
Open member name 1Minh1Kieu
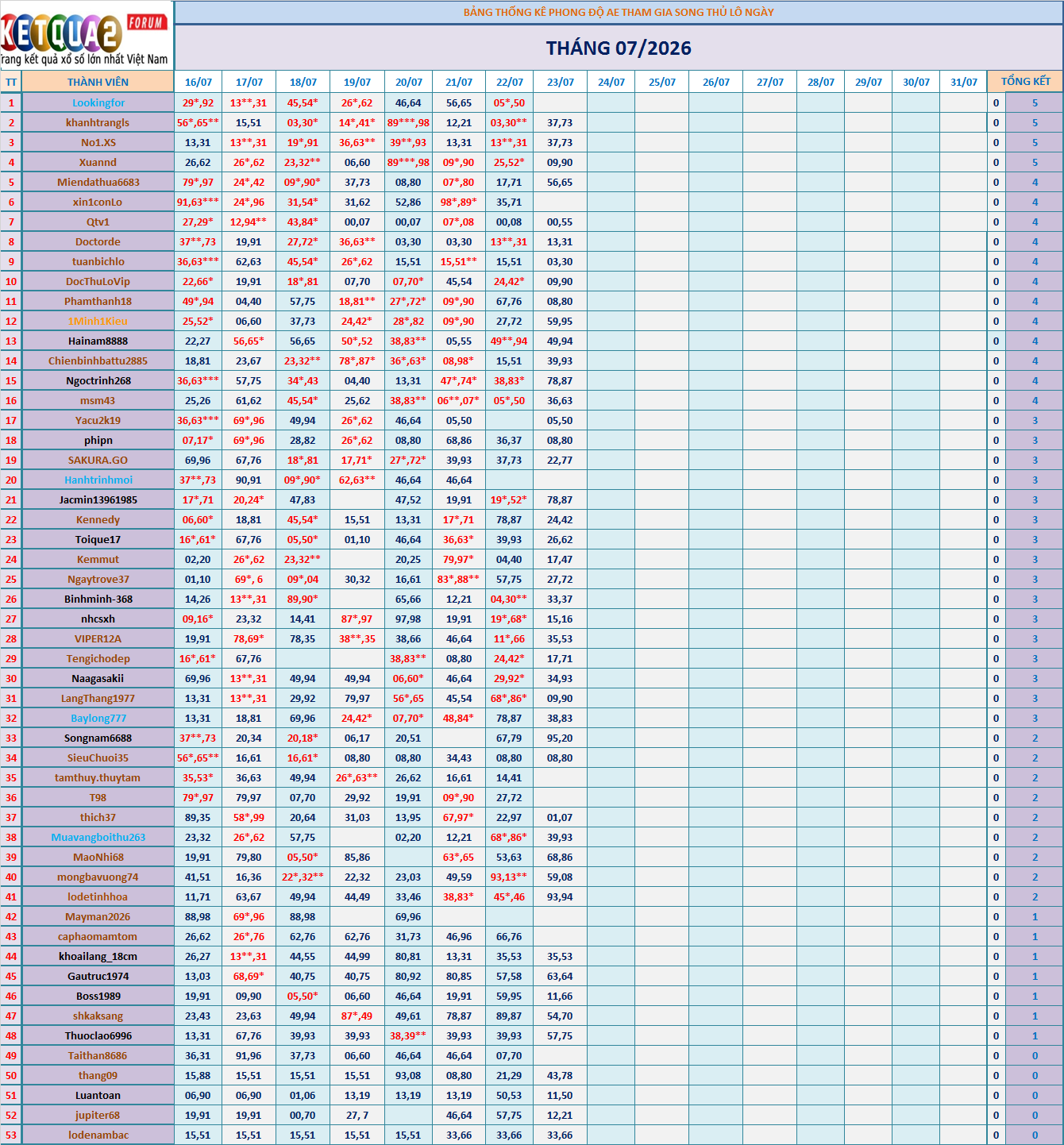coord(98,321)
